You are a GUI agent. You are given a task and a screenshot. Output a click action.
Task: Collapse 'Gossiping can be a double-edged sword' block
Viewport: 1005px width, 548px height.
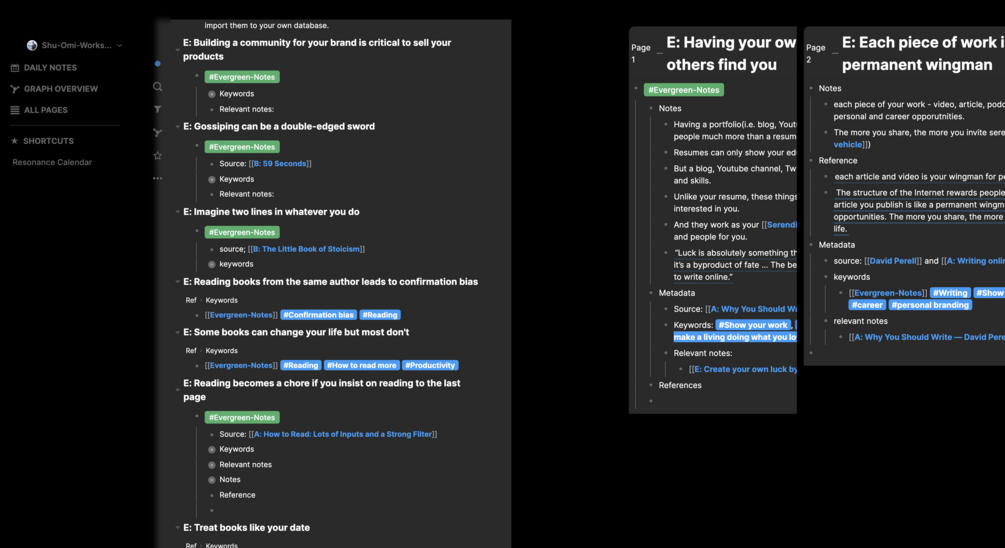178,127
